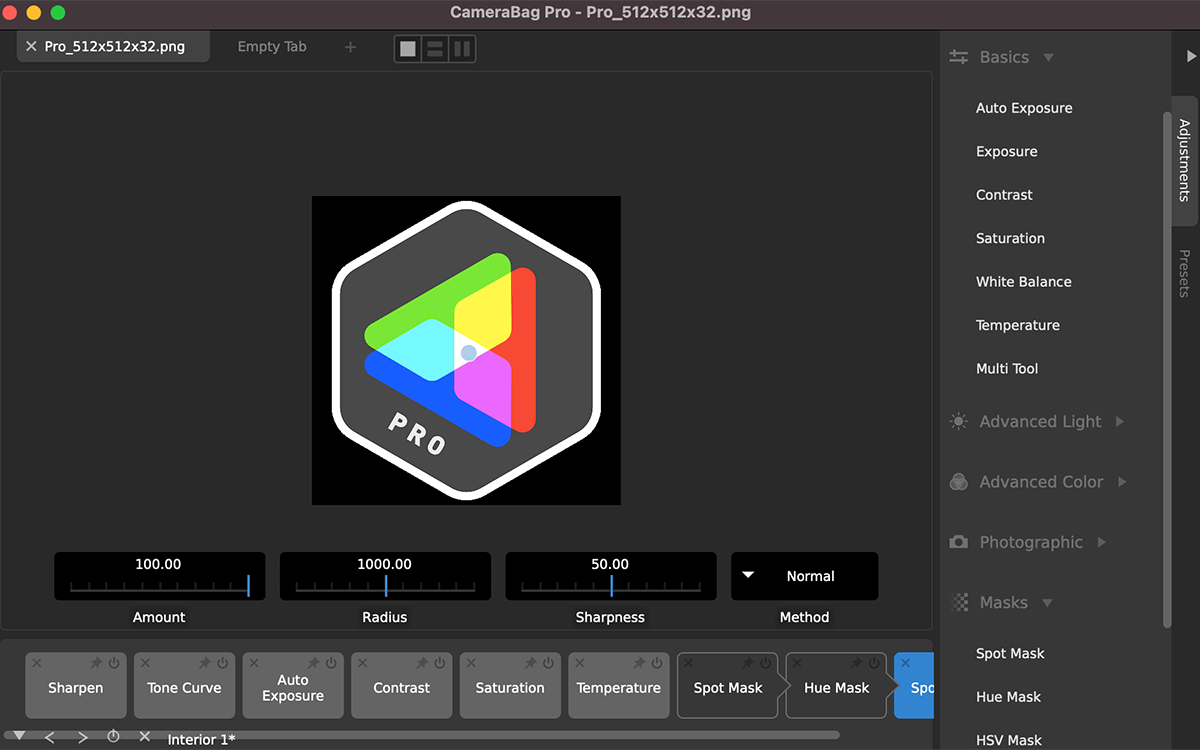Screen dimensions: 1200x750
Task: Pin the Temperature tile
Action: click(640, 663)
